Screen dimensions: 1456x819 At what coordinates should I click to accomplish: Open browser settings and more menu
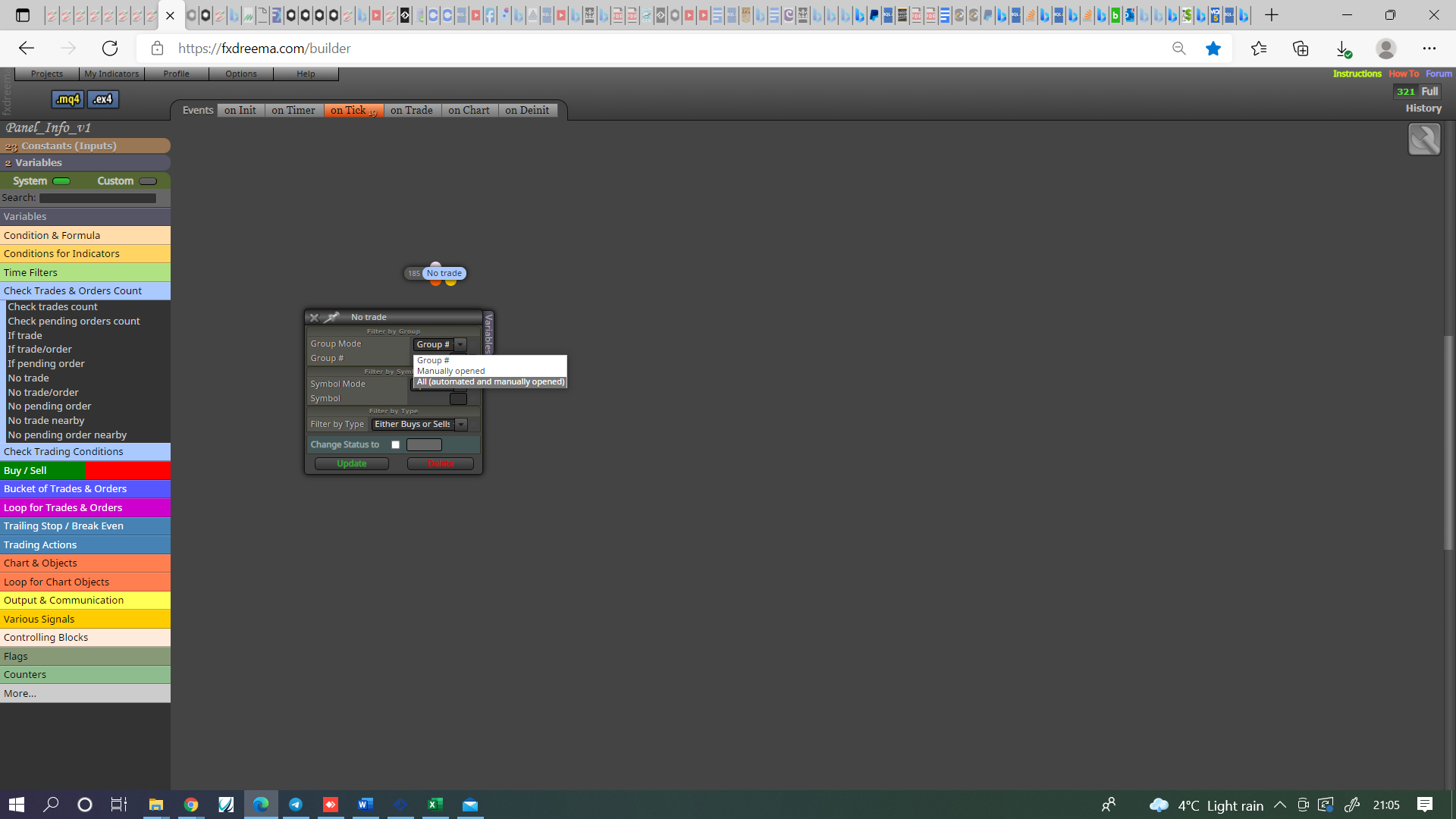(x=1429, y=49)
